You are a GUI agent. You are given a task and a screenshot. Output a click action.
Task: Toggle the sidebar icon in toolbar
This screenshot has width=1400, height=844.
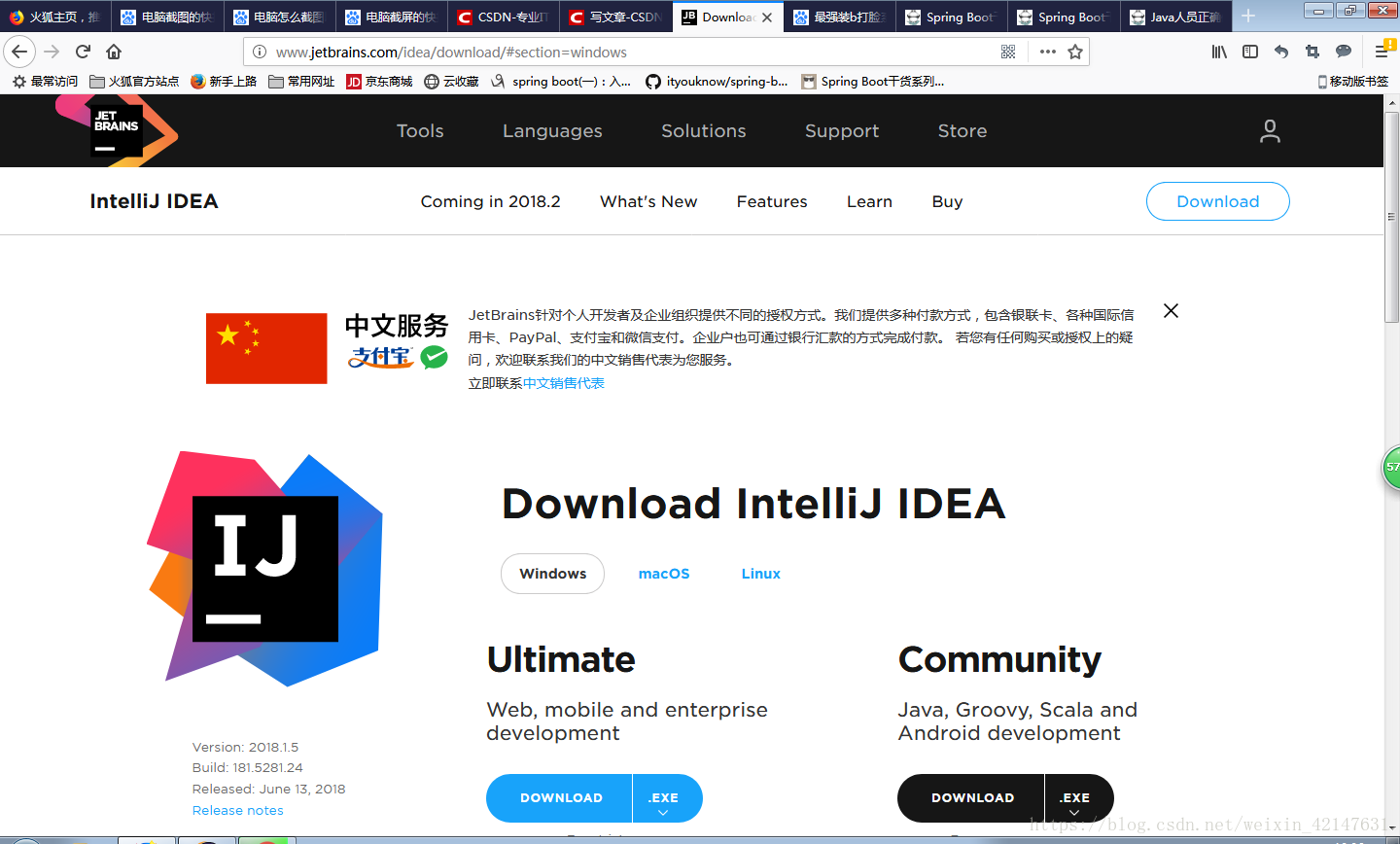[x=1250, y=52]
